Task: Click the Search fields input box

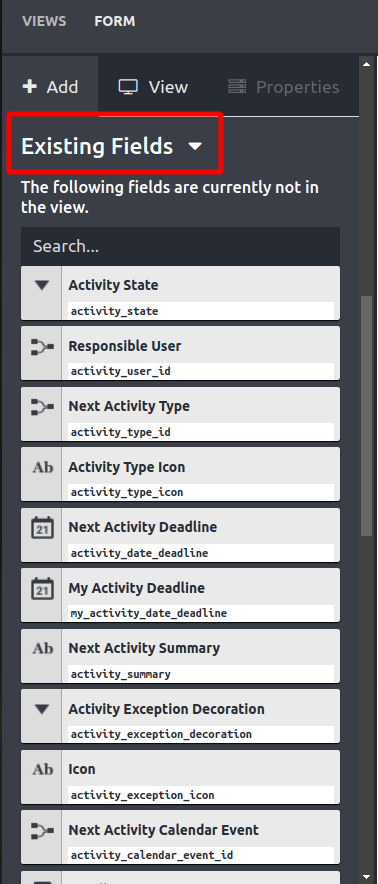Action: tap(181, 246)
